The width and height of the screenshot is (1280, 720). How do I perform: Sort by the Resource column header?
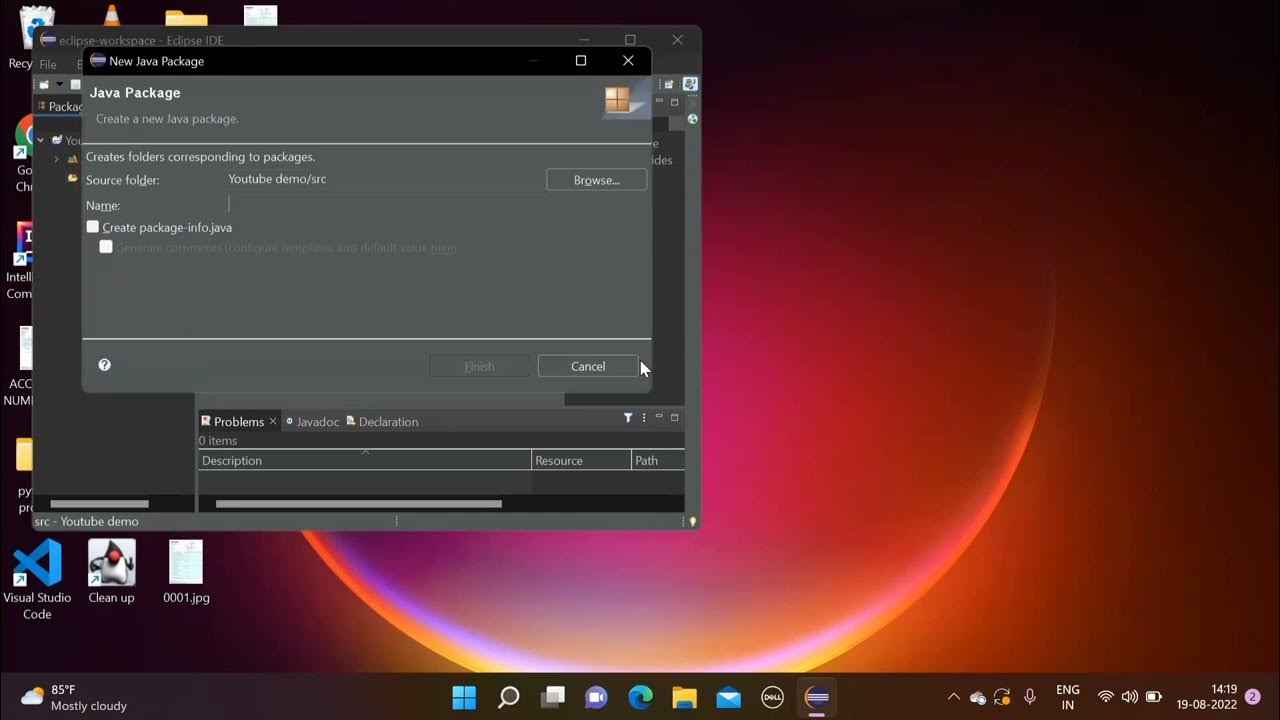point(581,460)
